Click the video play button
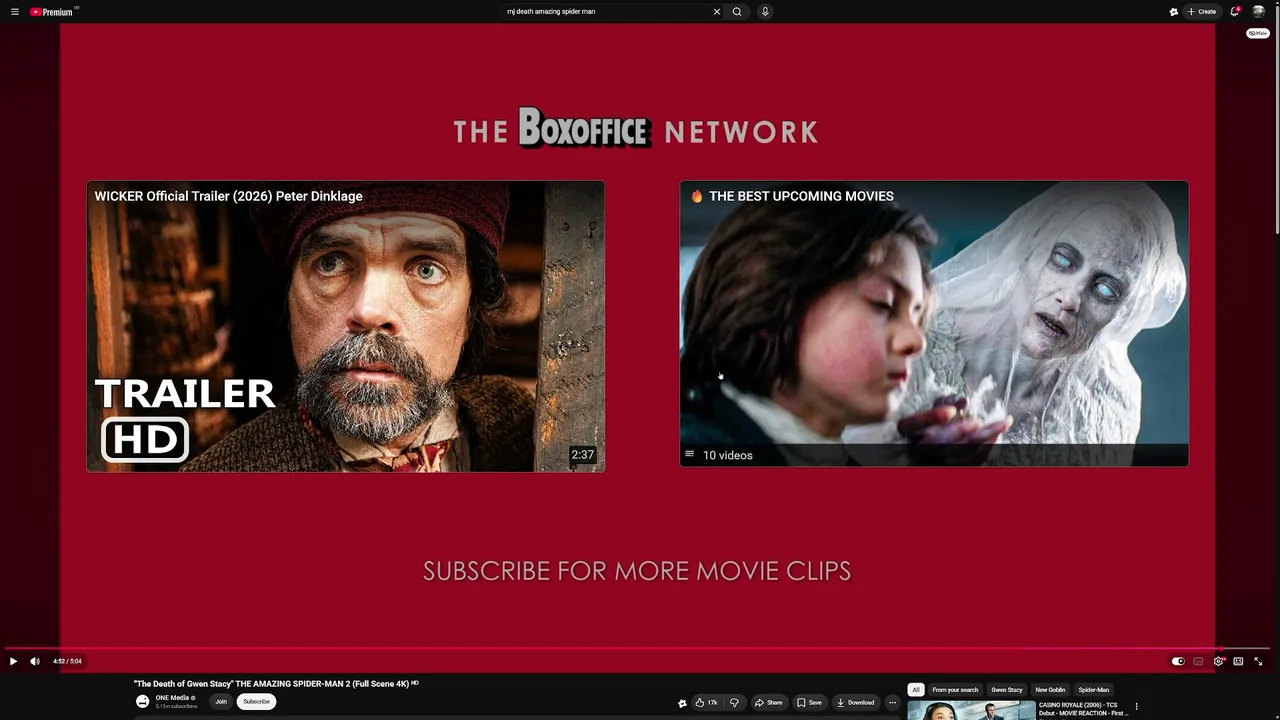 click(13, 661)
